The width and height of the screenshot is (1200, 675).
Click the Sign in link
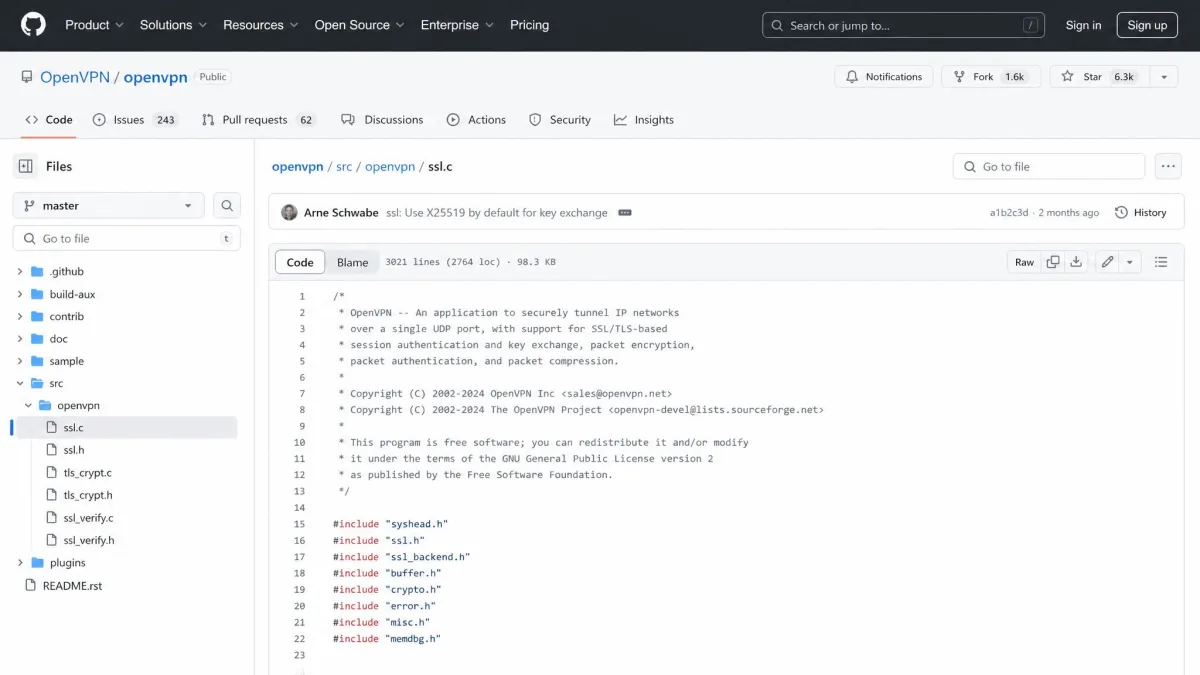(x=1083, y=25)
